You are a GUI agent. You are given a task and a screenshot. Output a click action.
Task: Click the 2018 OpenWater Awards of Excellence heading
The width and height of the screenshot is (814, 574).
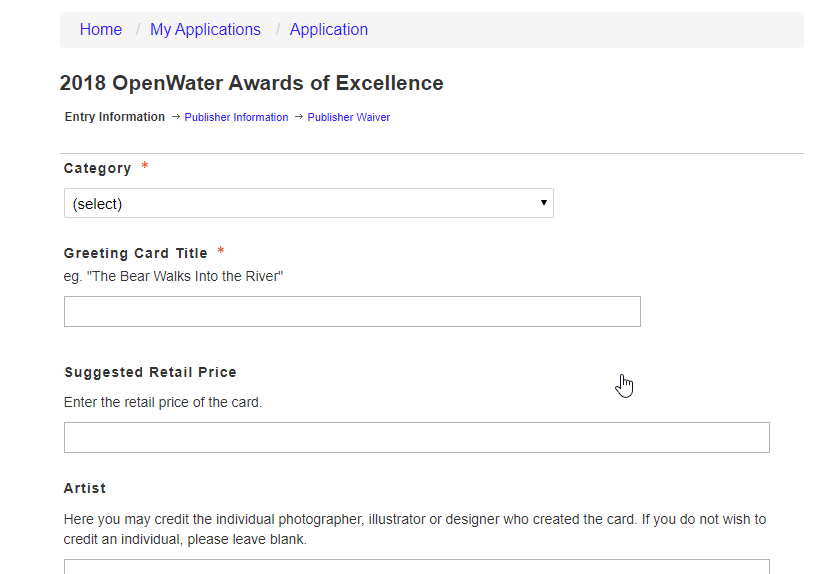(252, 83)
